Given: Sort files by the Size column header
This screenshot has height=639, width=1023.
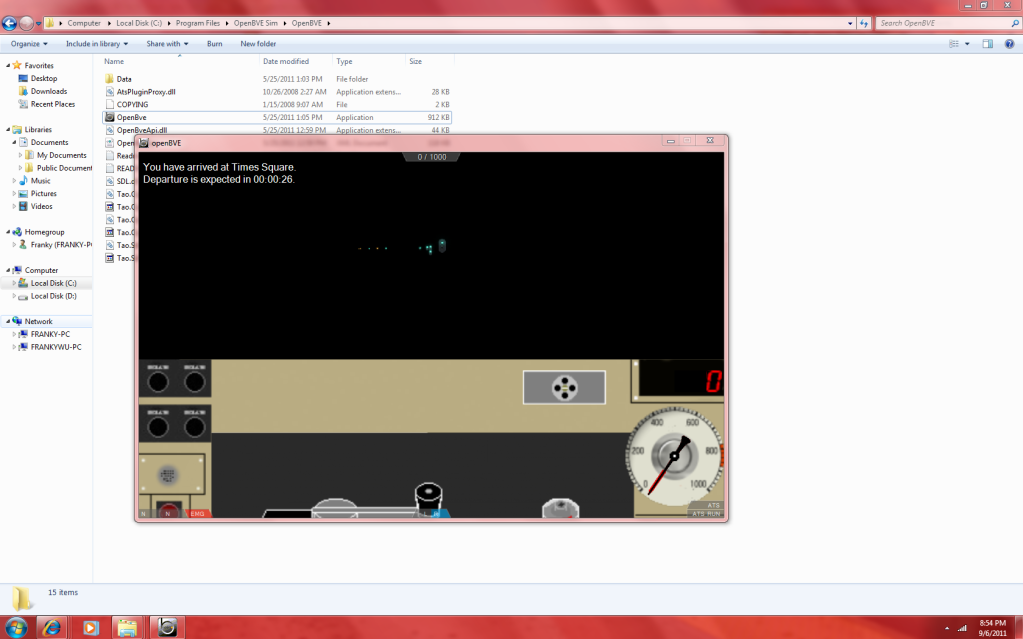Looking at the screenshot, I should [430, 61].
